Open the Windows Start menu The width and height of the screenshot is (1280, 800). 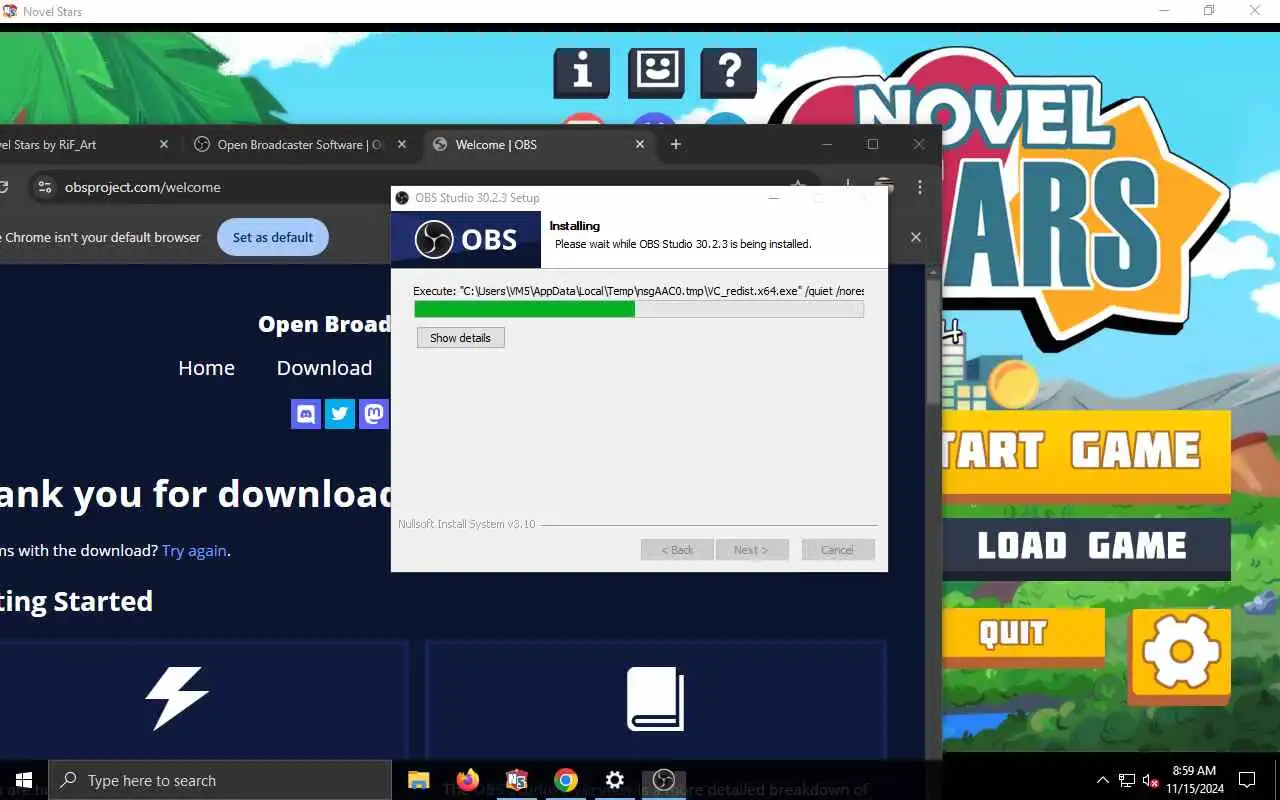tap(24, 780)
